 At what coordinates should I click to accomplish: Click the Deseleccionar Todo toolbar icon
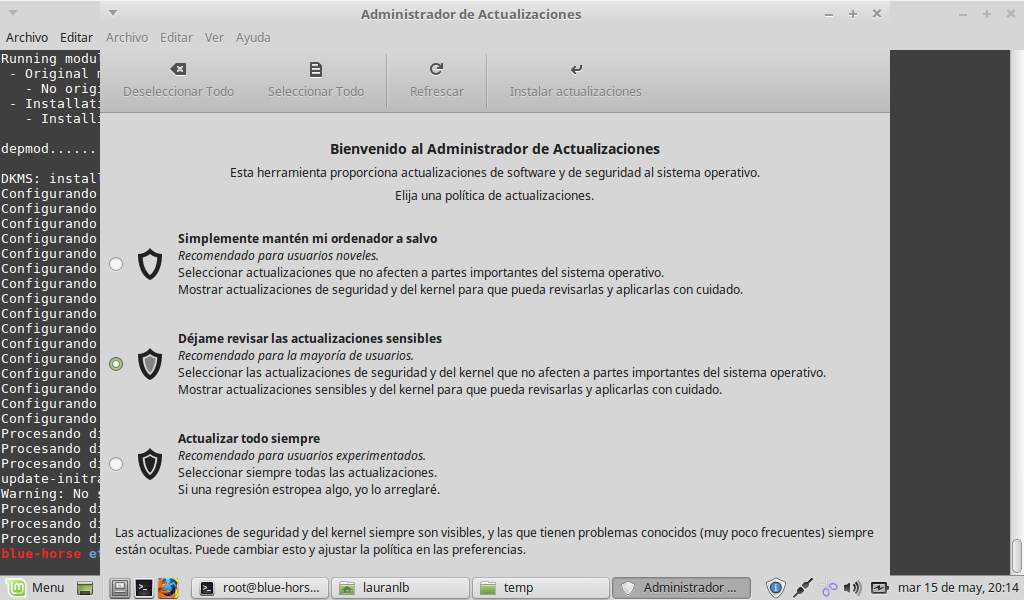pos(178,70)
